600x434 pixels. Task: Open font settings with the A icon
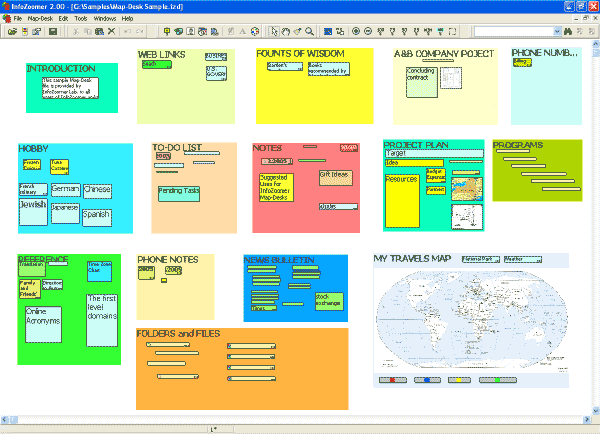click(x=243, y=31)
